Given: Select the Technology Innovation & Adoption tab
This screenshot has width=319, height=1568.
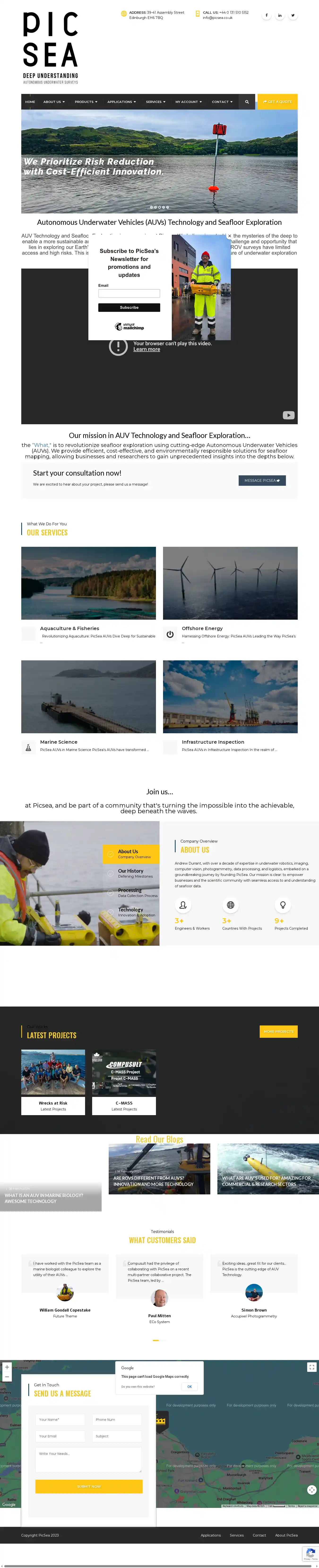Looking at the screenshot, I should point(131,912).
